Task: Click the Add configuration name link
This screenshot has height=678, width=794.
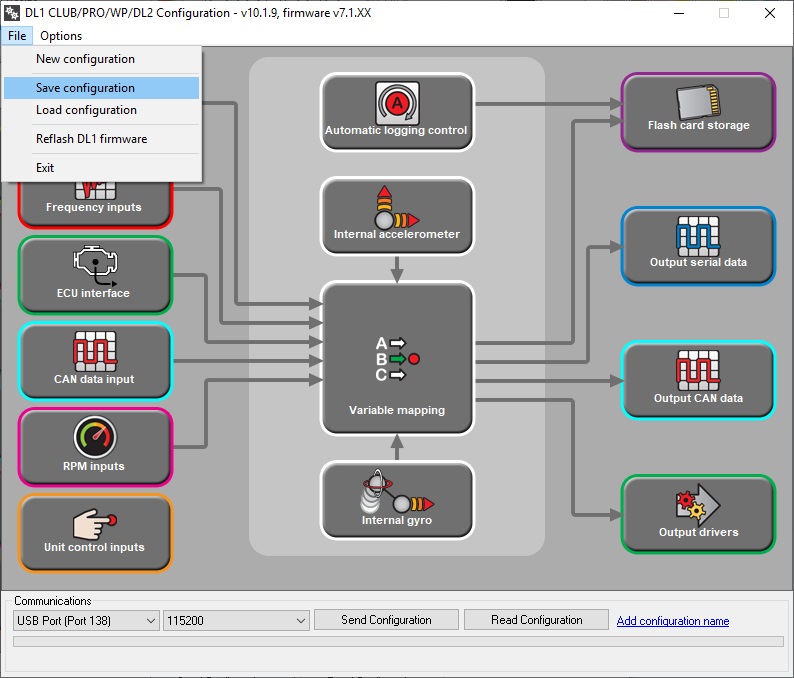Action: coord(672,621)
